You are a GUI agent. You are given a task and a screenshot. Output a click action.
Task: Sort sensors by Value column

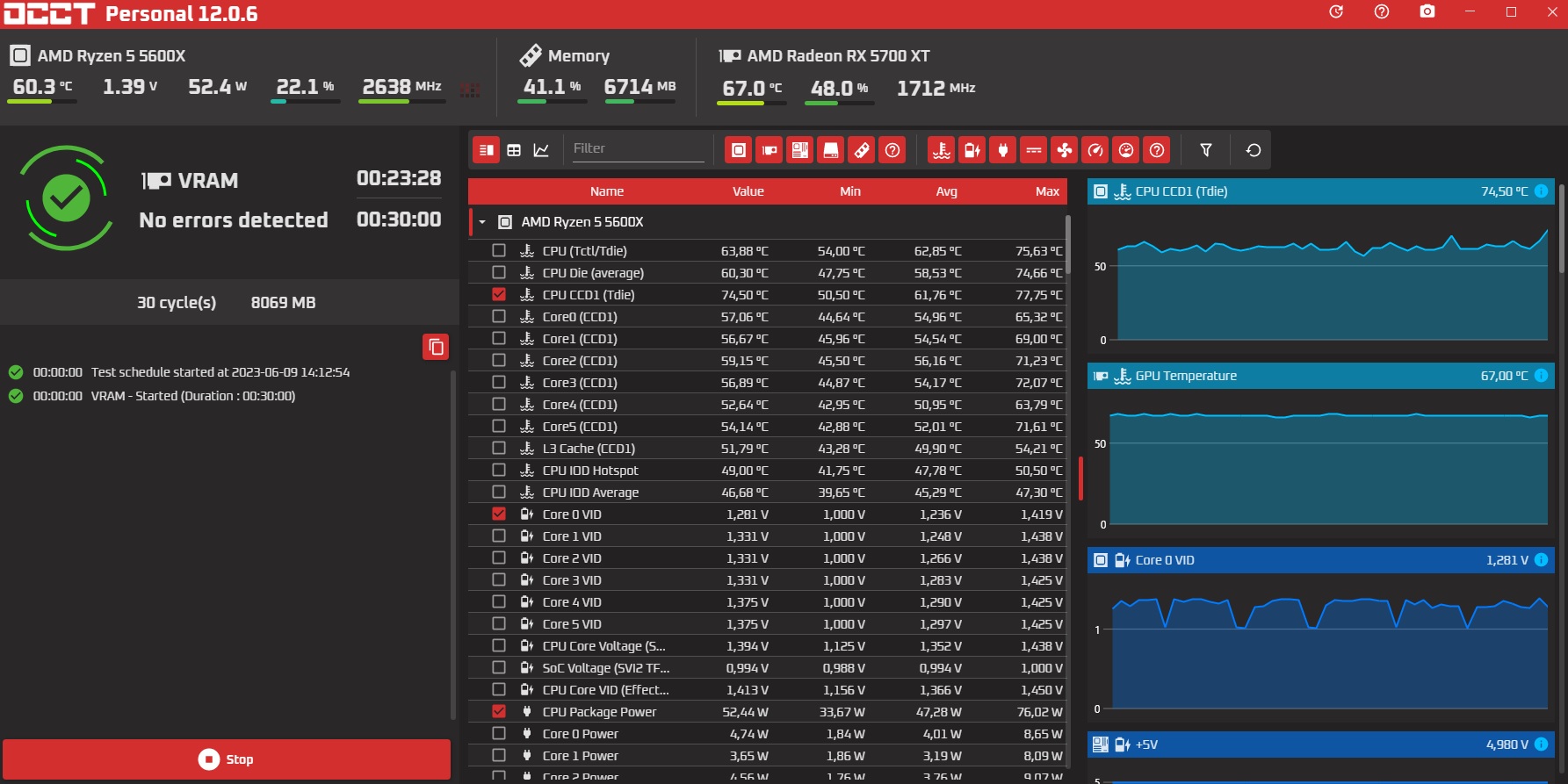coord(748,191)
